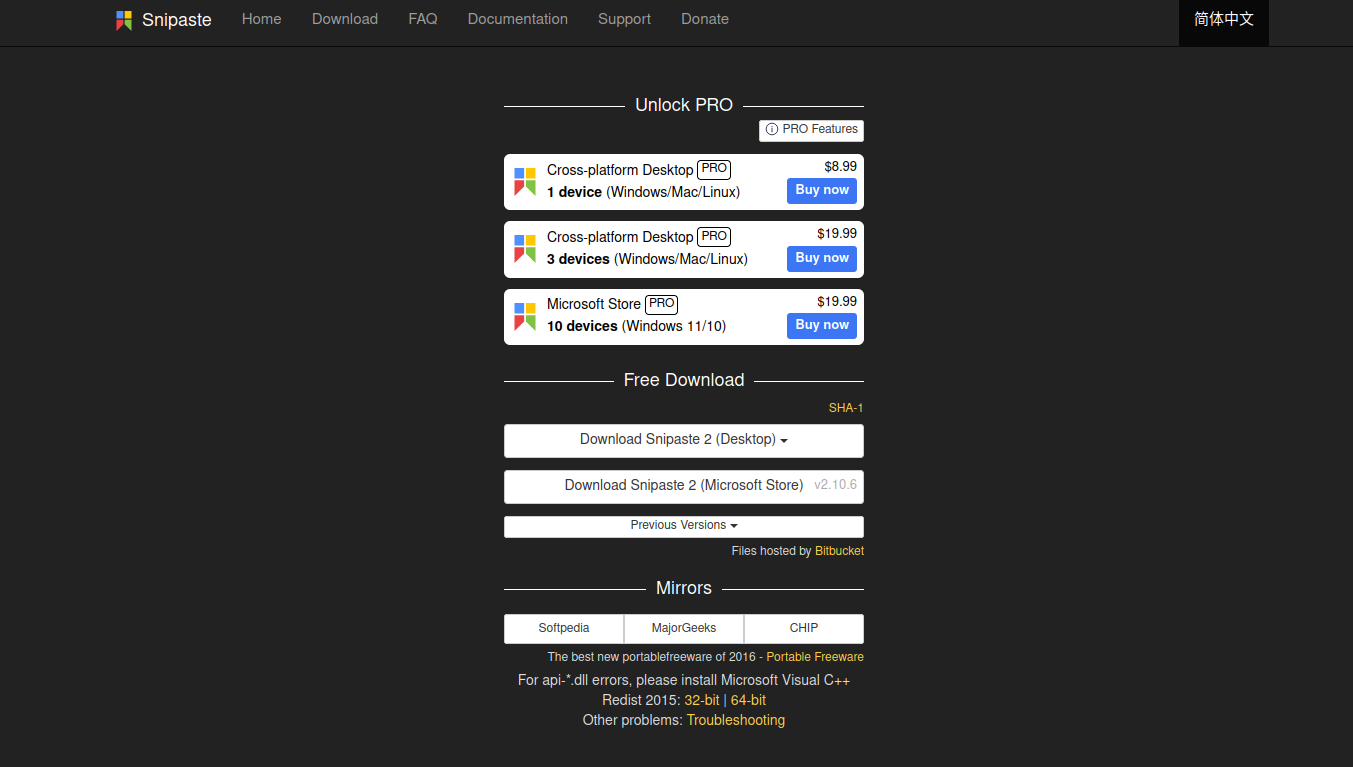Click the v2.10.6 version label

835,485
